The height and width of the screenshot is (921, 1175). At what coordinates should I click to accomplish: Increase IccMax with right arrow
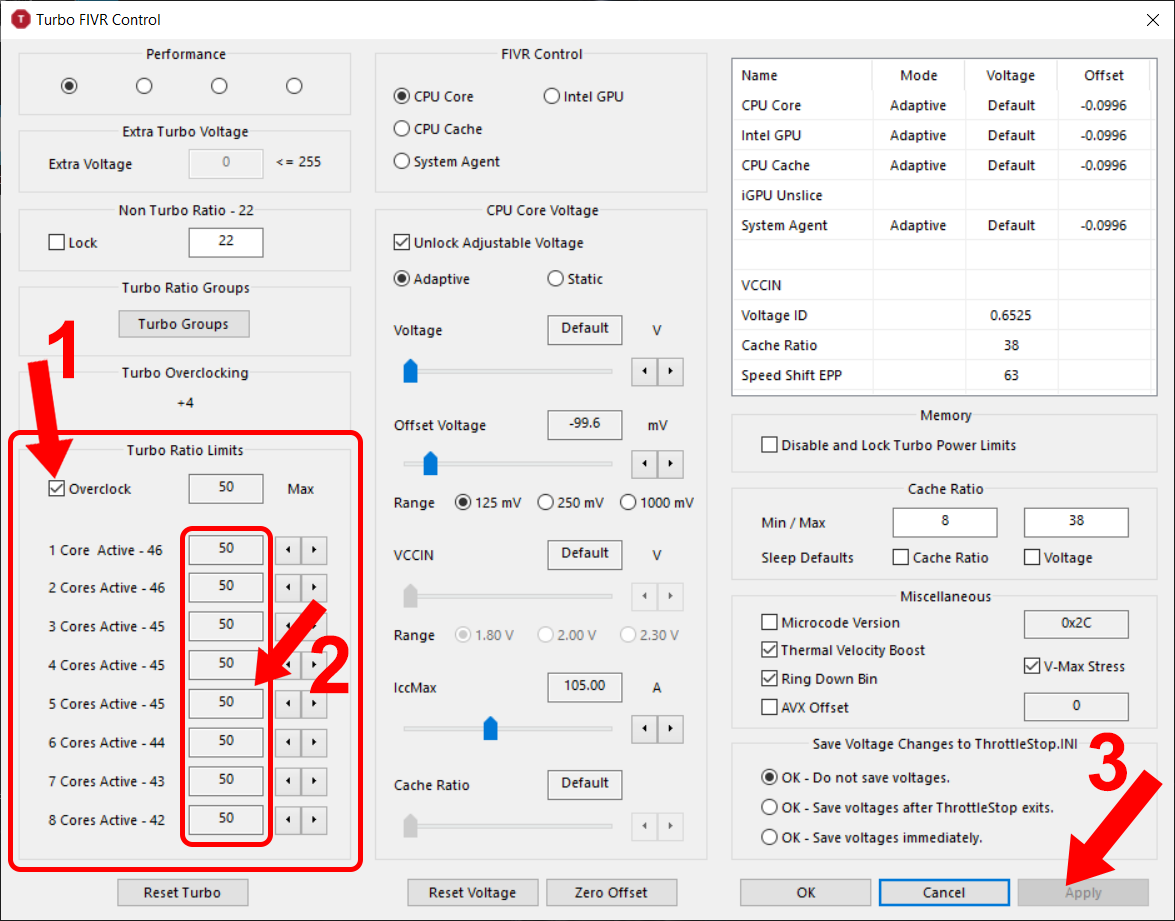pyautogui.click(x=671, y=728)
